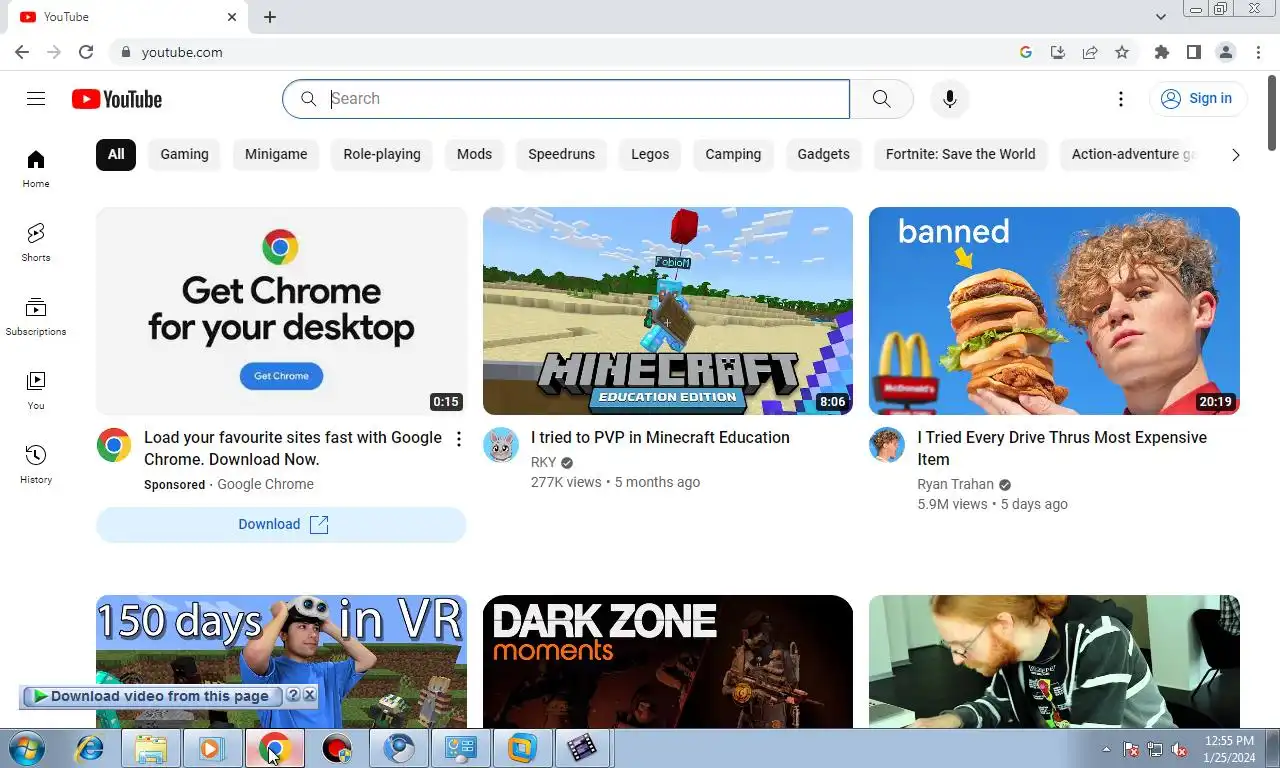Image resolution: width=1280 pixels, height=768 pixels.
Task: Click the YouTube logo
Action: coord(117,99)
